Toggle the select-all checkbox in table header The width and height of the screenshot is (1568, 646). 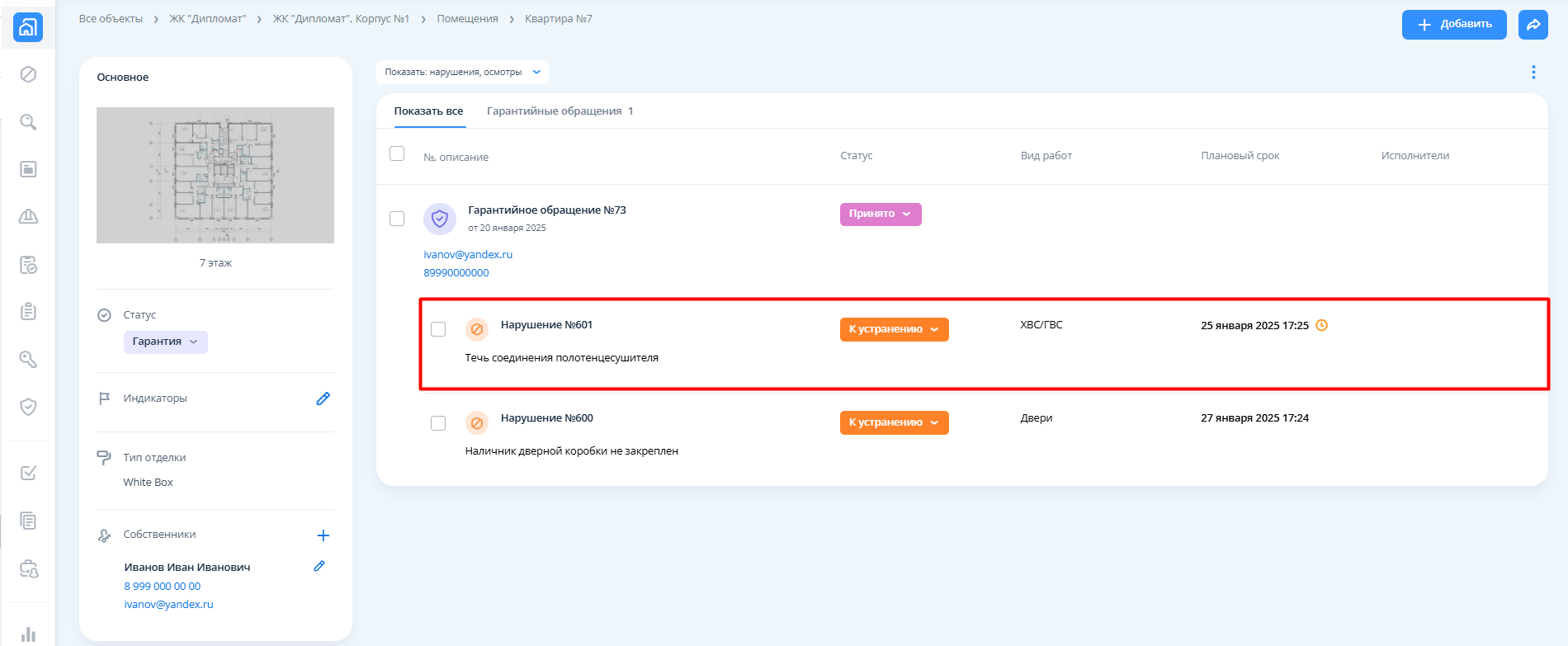[397, 154]
